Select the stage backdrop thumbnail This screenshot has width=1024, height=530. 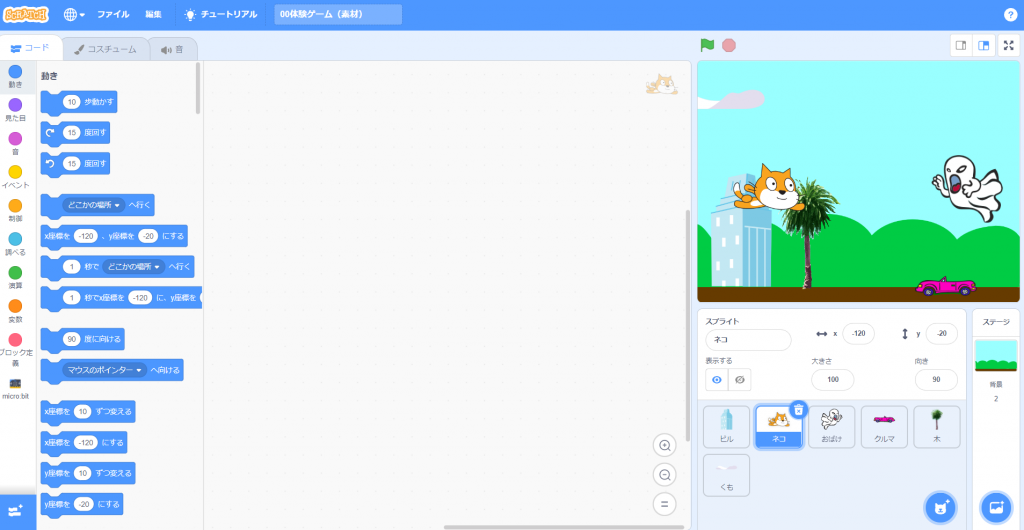point(996,355)
